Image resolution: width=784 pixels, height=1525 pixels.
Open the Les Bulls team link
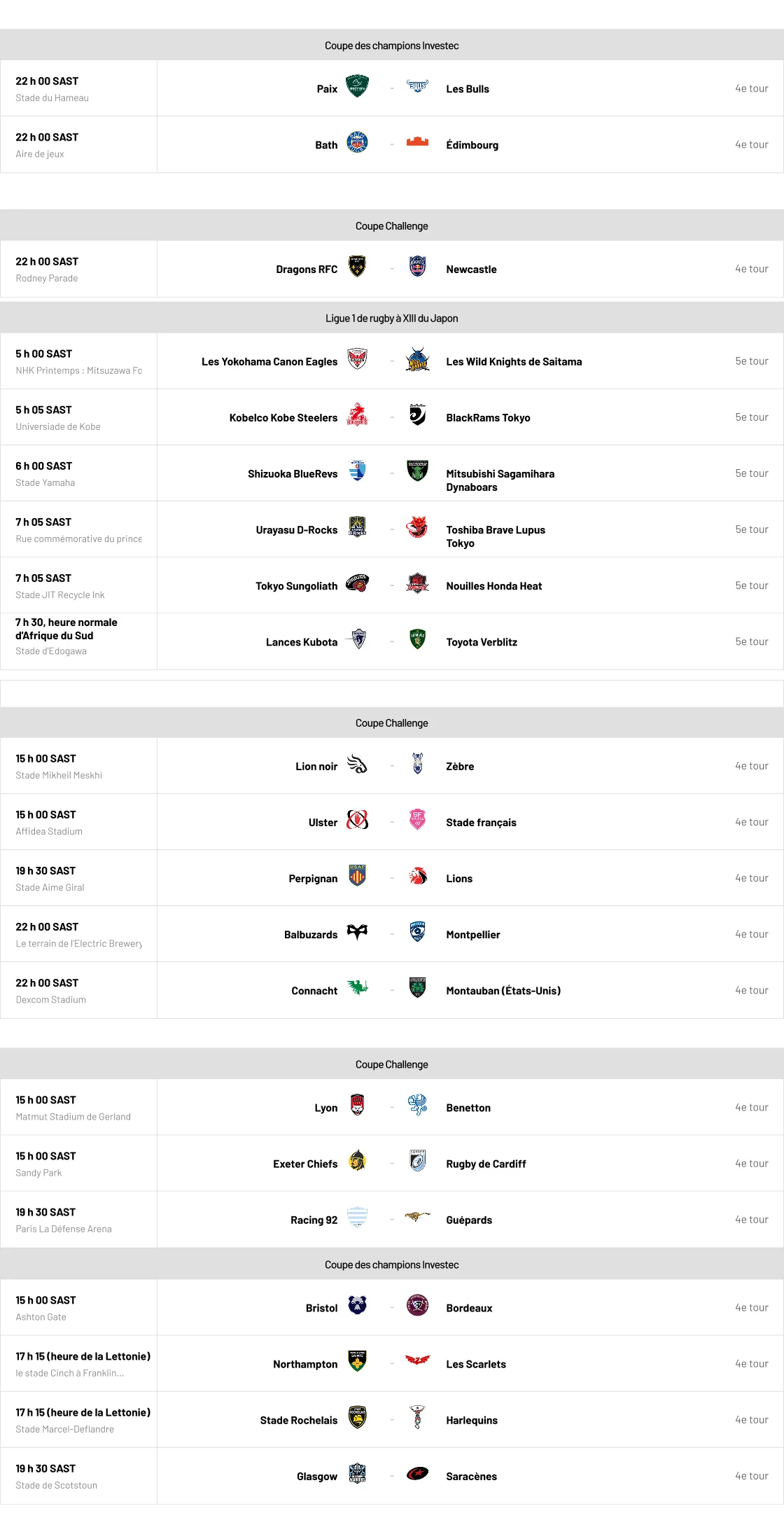point(468,89)
